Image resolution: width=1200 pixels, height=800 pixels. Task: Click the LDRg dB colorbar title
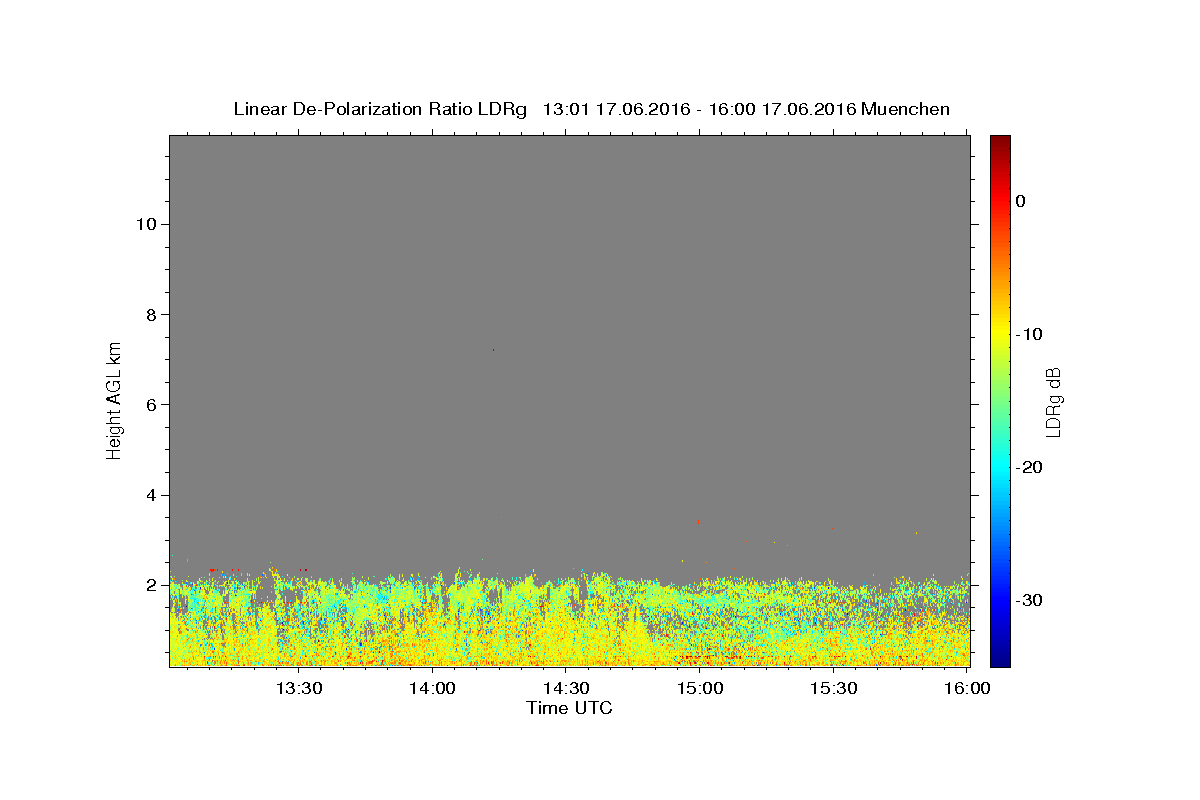pos(1052,401)
